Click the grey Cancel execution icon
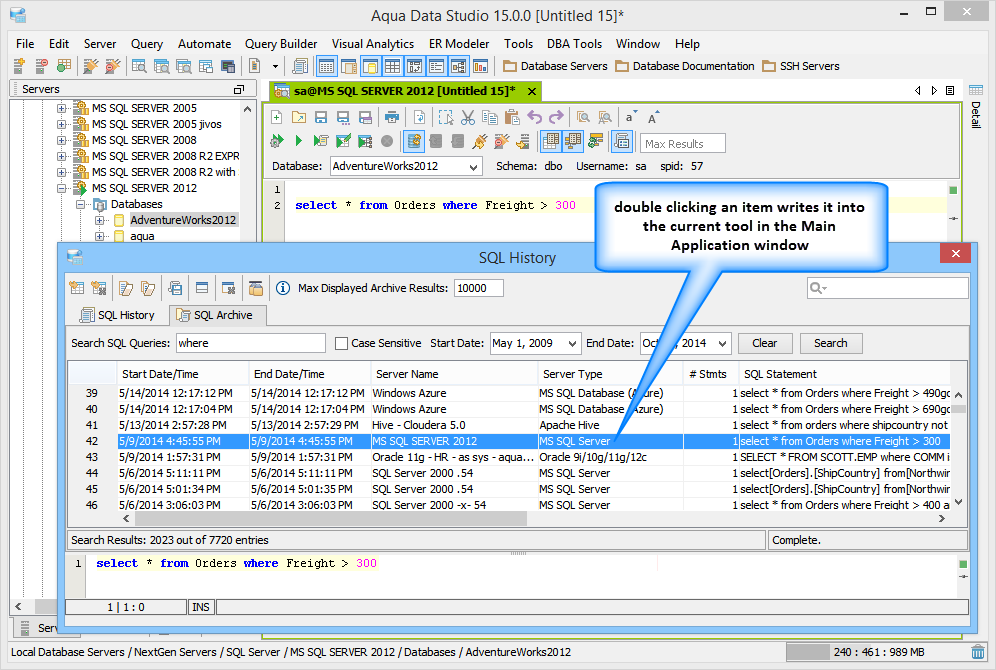996x670 pixels. (x=387, y=141)
